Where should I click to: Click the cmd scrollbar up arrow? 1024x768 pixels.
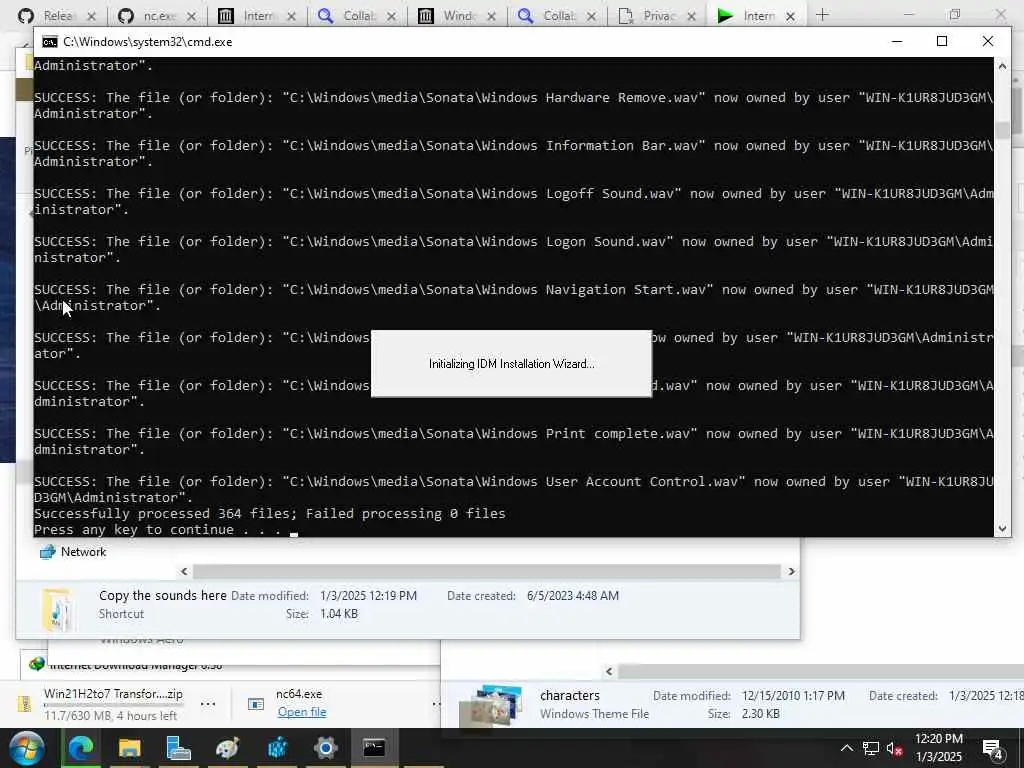(1002, 66)
